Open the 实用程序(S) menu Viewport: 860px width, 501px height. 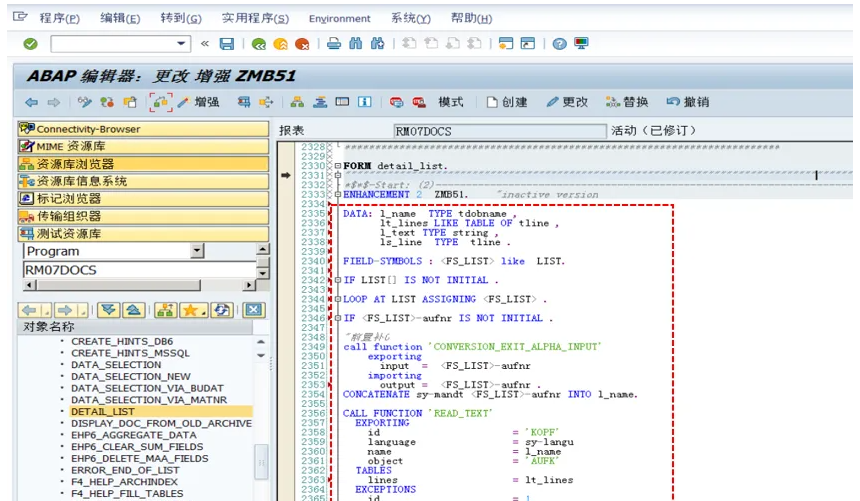[x=255, y=18]
